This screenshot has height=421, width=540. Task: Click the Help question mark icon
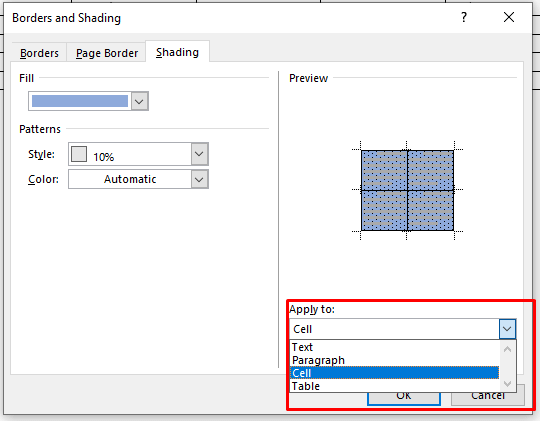point(464,17)
